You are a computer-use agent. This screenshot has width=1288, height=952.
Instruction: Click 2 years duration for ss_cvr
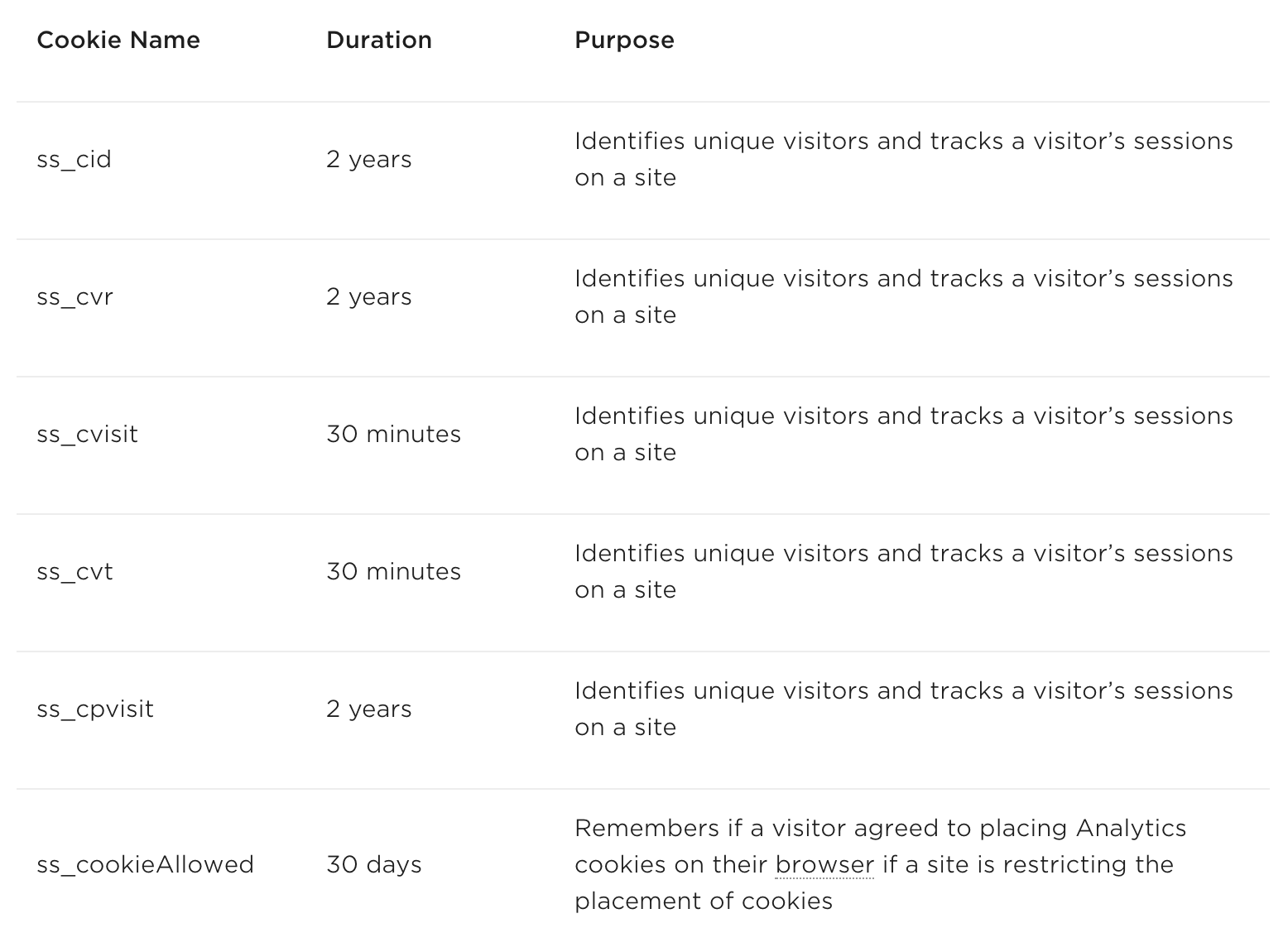click(x=368, y=296)
